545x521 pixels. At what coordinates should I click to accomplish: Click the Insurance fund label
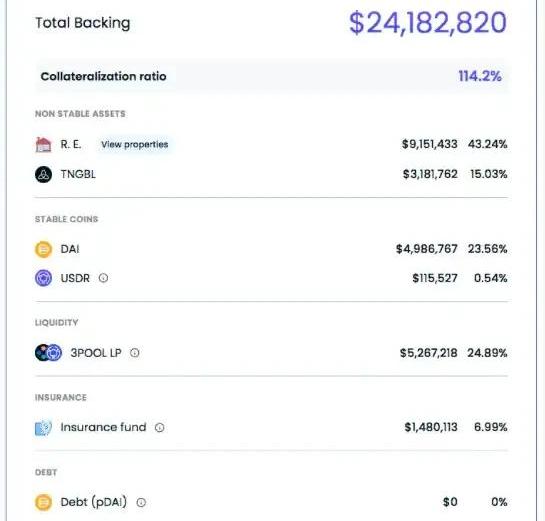tap(103, 427)
